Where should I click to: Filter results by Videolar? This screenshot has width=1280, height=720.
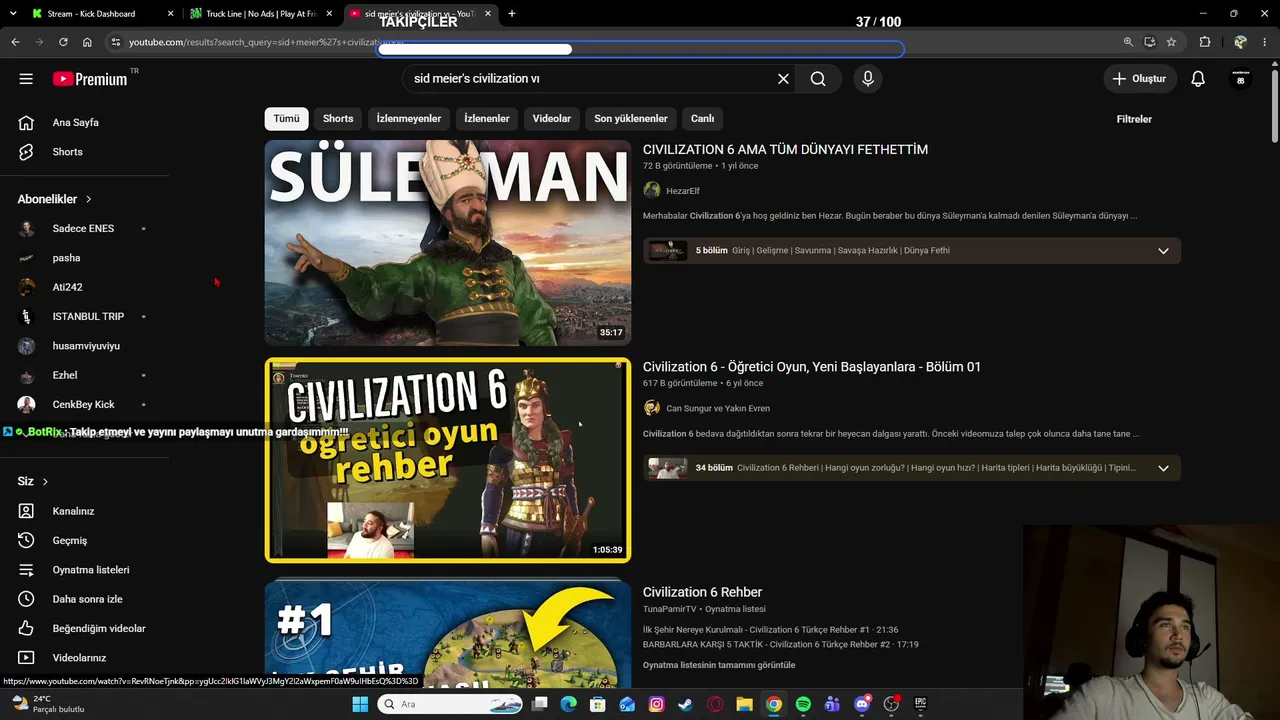(552, 118)
